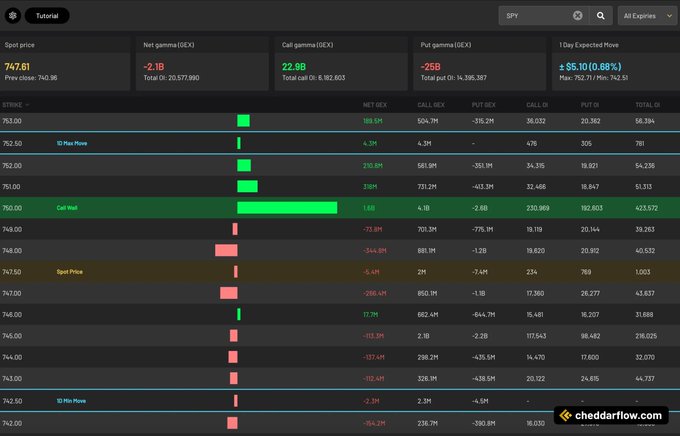Click strike 753.00 row label

point(12,121)
